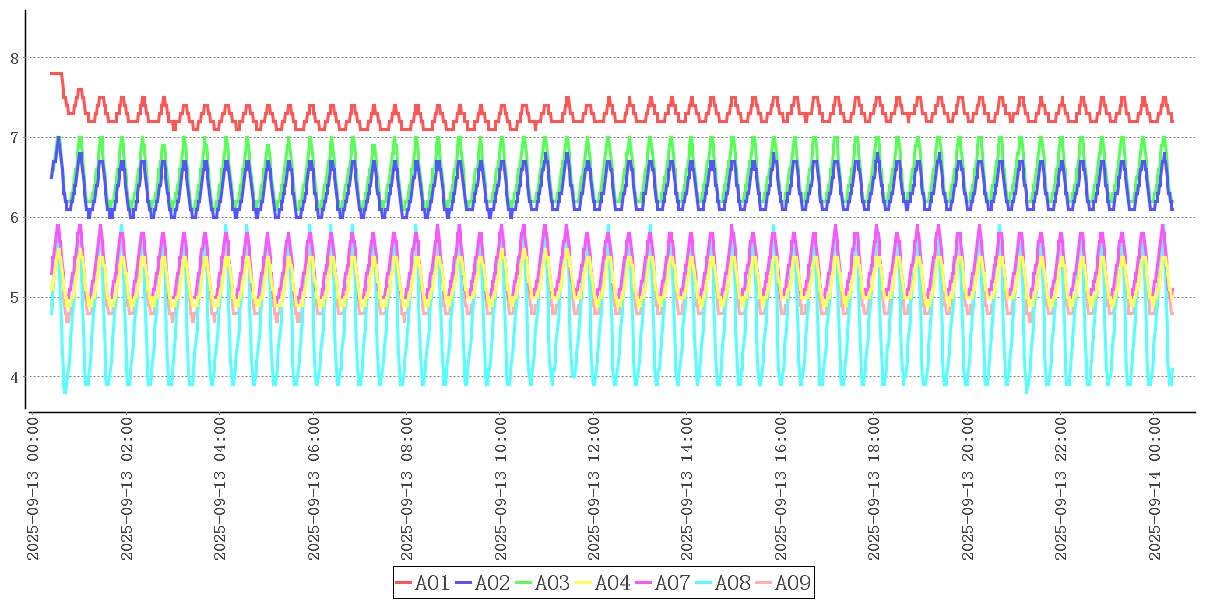Select the yellow A04 legend line swatch
Viewport: 1207px width, 600px height.
tap(584, 583)
